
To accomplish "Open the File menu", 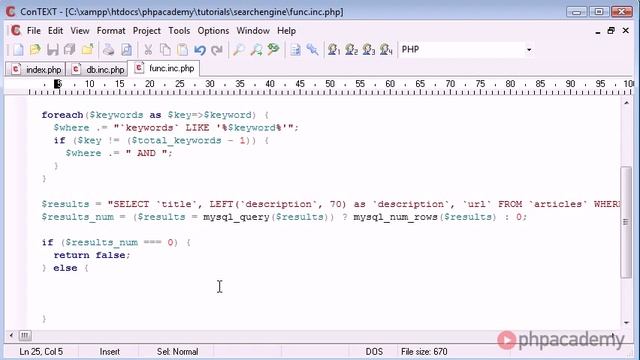I will coord(34,31).
